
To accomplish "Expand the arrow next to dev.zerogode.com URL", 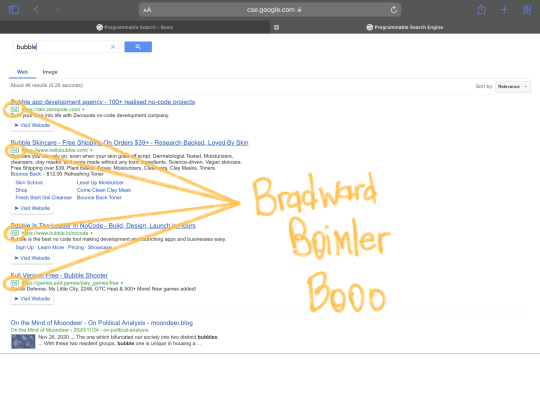I will point(83,110).
